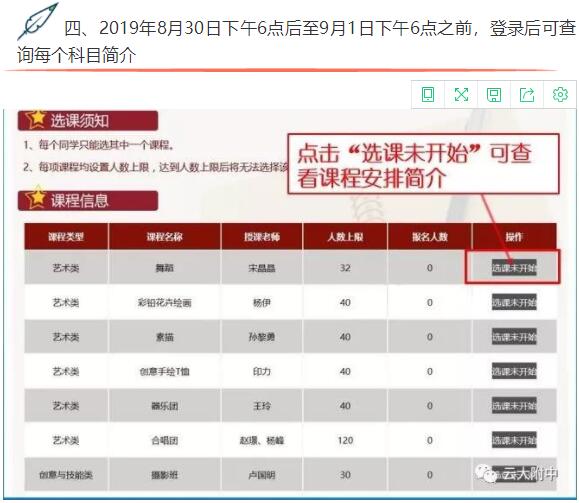Select the course name 素描

[165, 337]
